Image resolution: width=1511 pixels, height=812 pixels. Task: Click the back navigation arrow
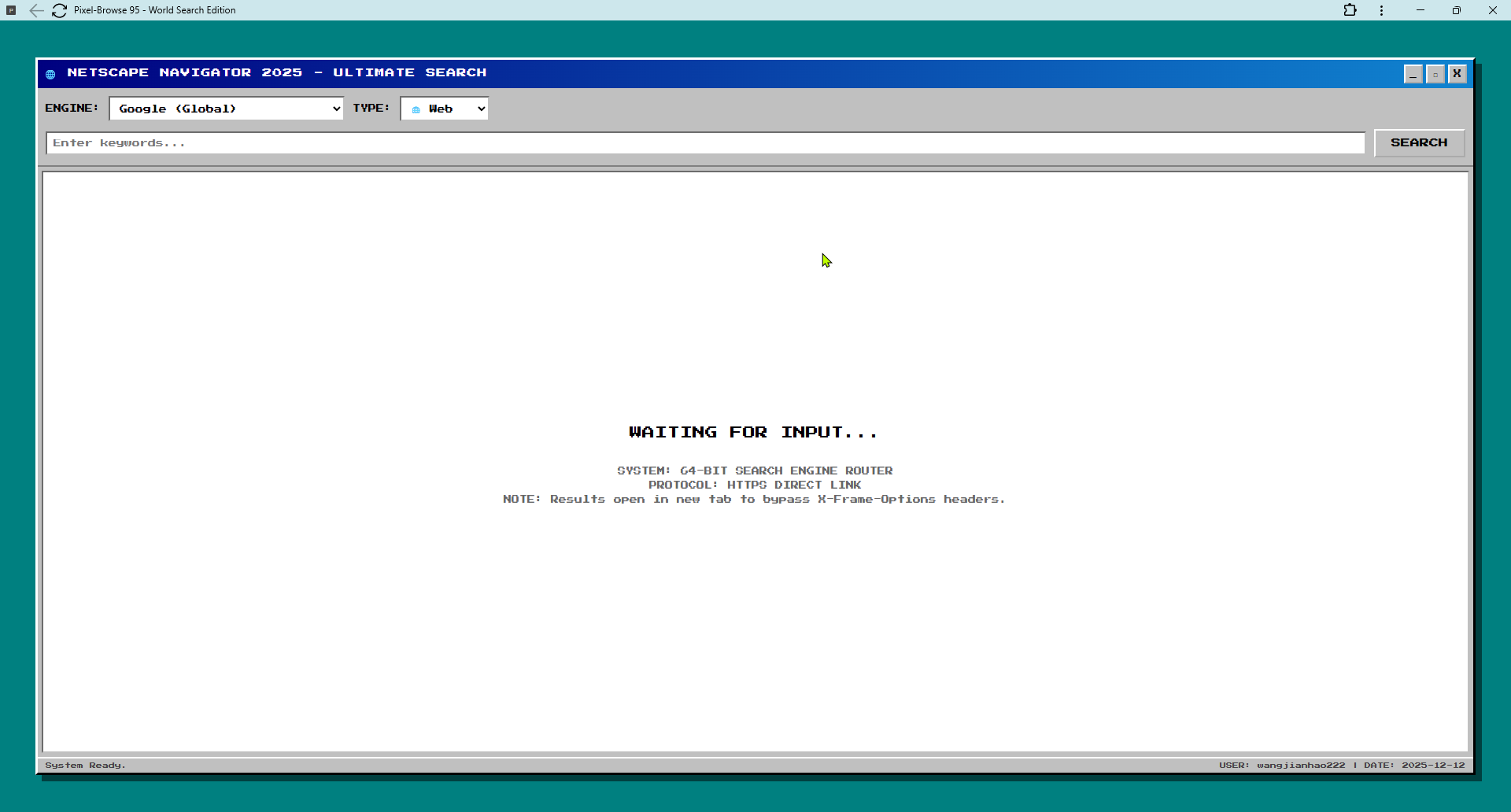[x=36, y=10]
